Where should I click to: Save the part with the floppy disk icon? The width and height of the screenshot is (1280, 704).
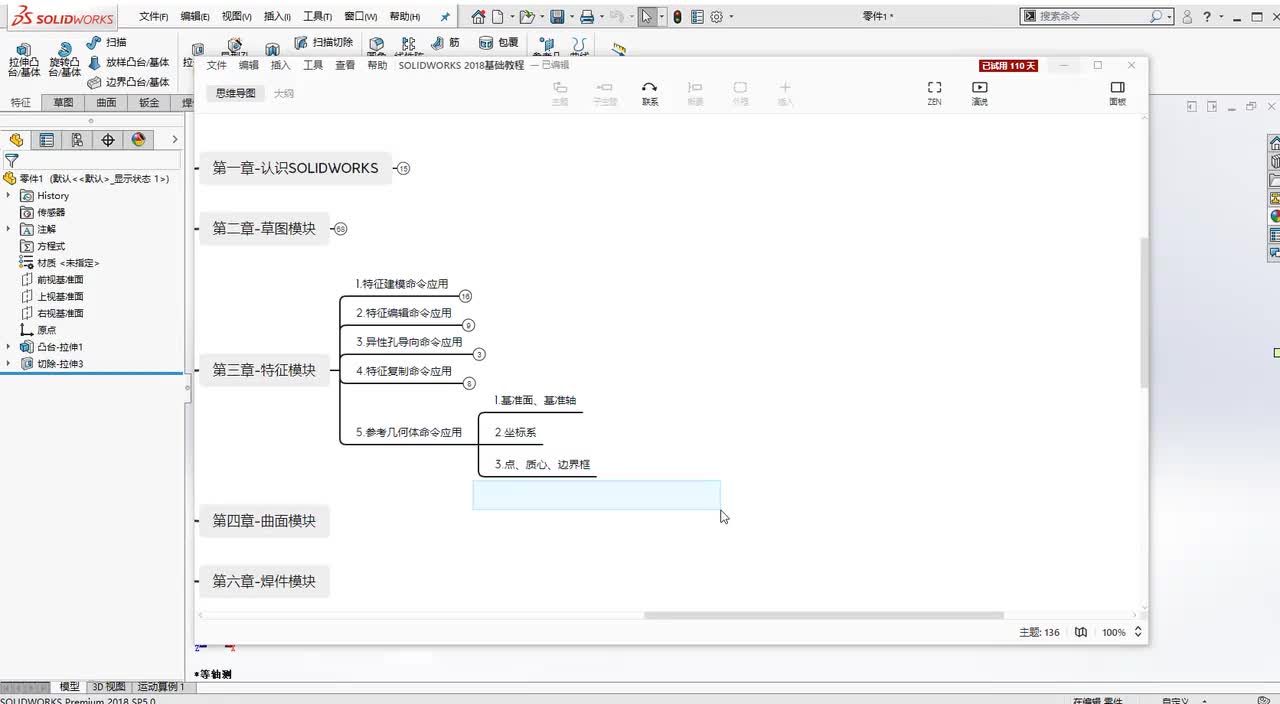pos(557,17)
